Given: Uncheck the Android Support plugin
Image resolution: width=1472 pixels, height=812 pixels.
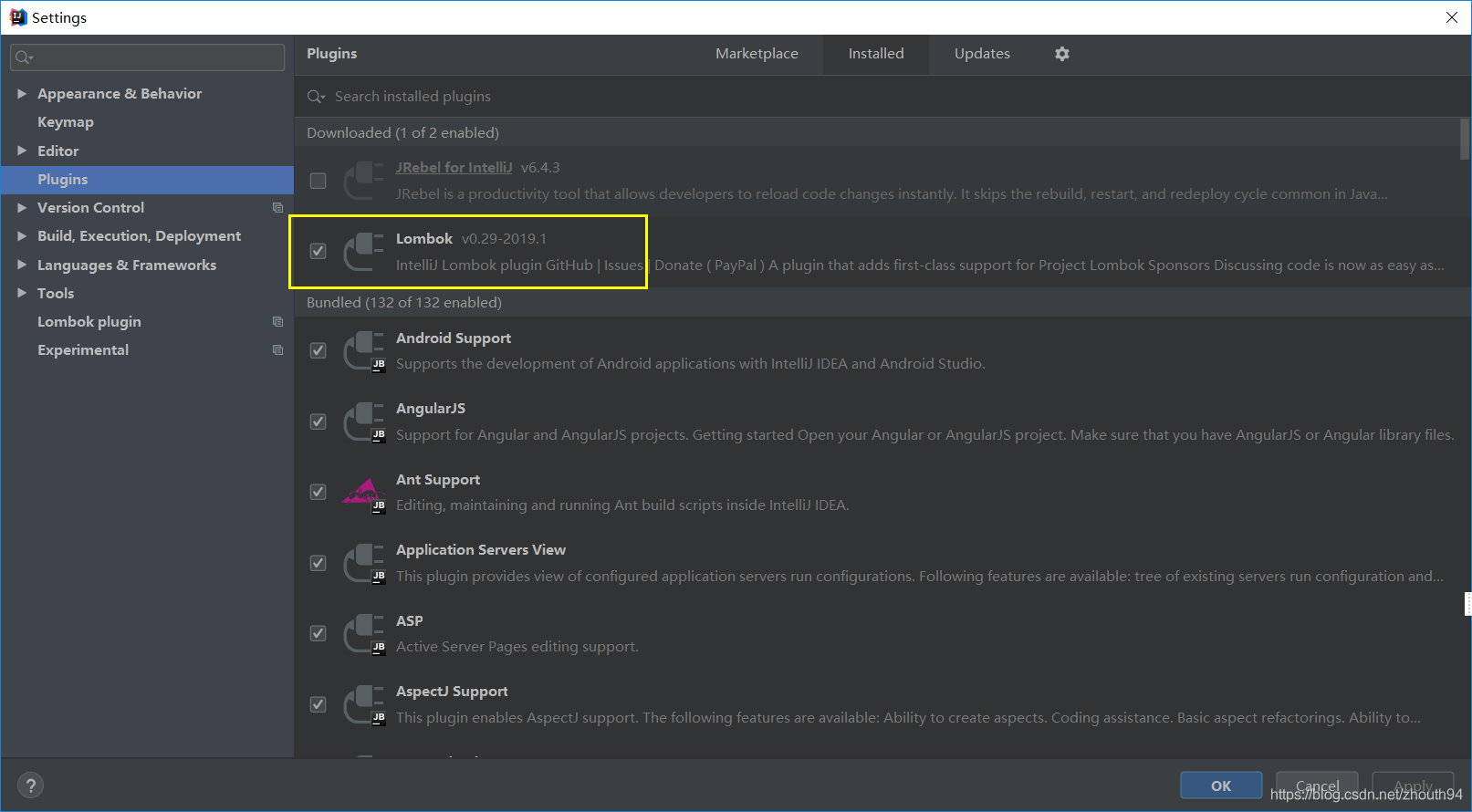Looking at the screenshot, I should pyautogui.click(x=318, y=350).
